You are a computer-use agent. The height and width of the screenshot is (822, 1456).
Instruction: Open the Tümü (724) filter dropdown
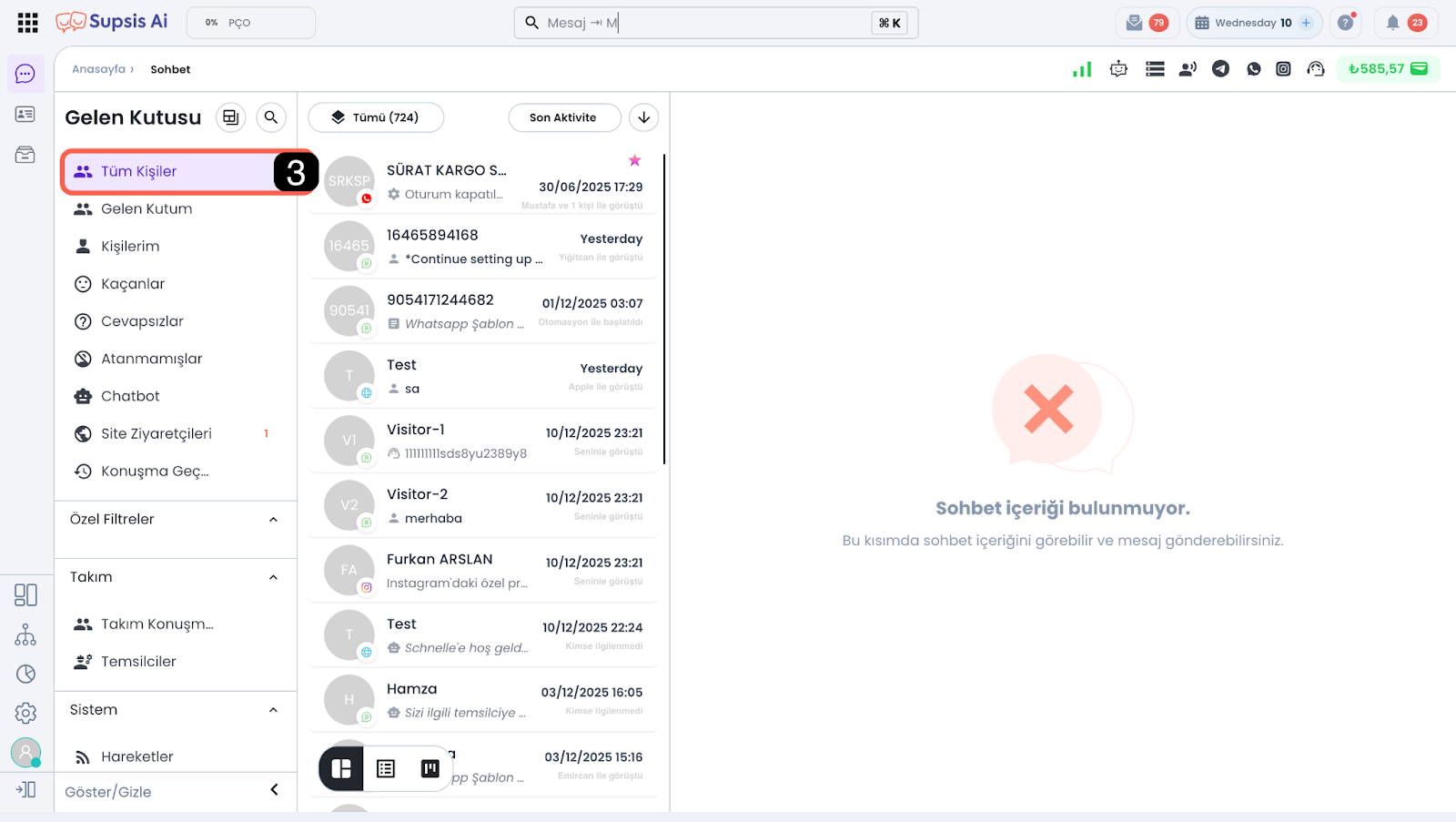(x=376, y=117)
